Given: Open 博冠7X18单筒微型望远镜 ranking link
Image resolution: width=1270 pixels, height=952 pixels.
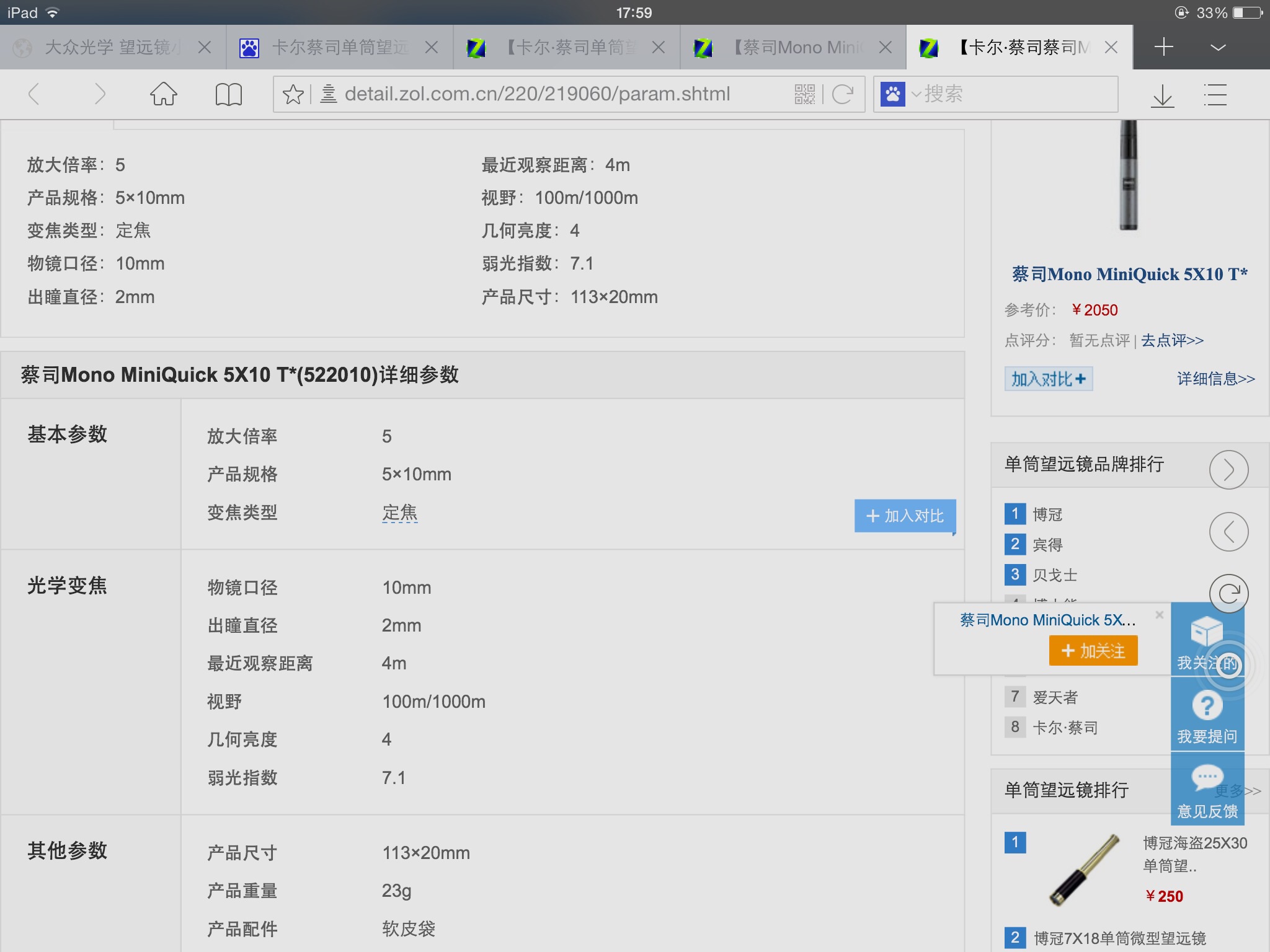Looking at the screenshot, I should [1120, 938].
